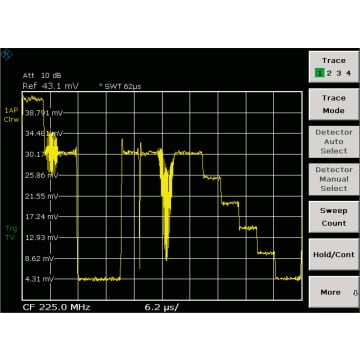Click the 4.31 mV axis label
Image resolution: width=360 pixels, height=360 pixels.
(x=39, y=279)
